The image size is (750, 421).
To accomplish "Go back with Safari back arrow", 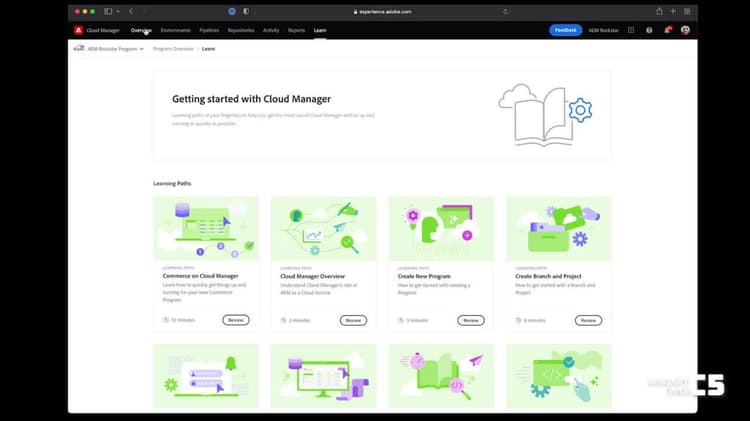I will click(x=131, y=11).
